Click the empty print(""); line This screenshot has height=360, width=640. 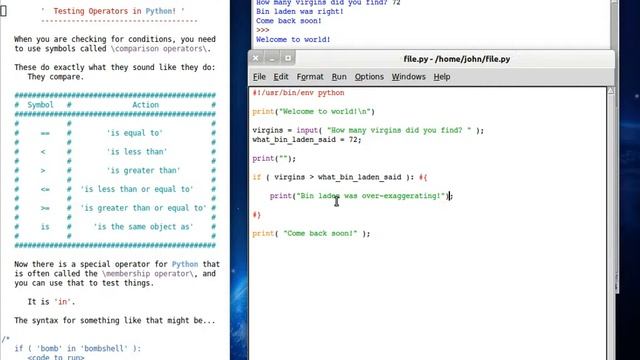click(274, 158)
